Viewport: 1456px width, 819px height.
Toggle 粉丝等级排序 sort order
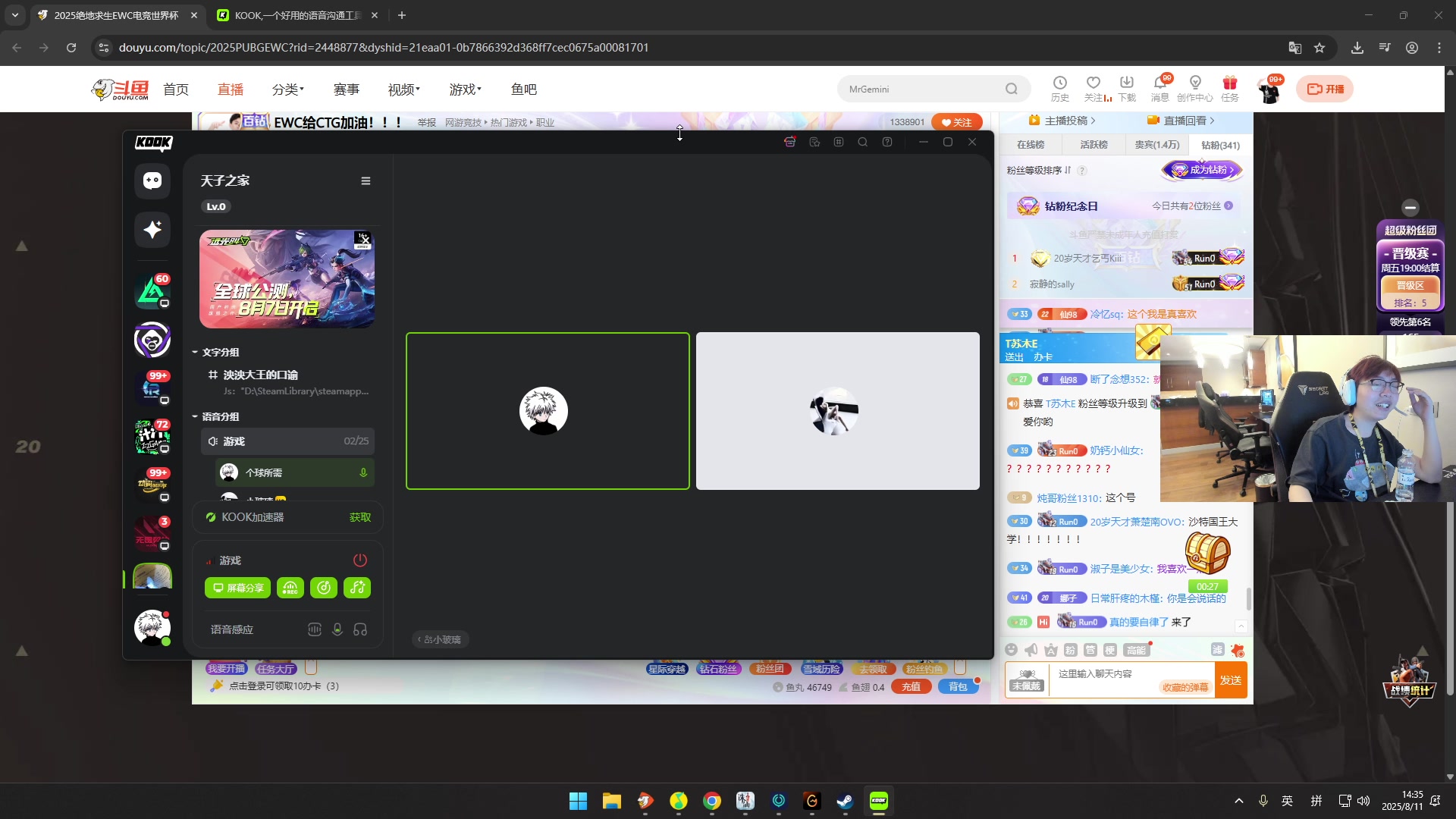coord(1039,170)
